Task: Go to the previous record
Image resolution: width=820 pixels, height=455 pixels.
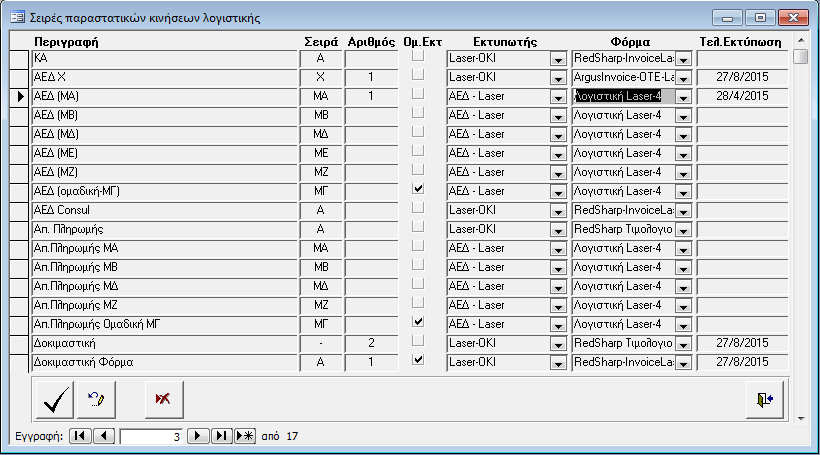Action: click(103, 436)
